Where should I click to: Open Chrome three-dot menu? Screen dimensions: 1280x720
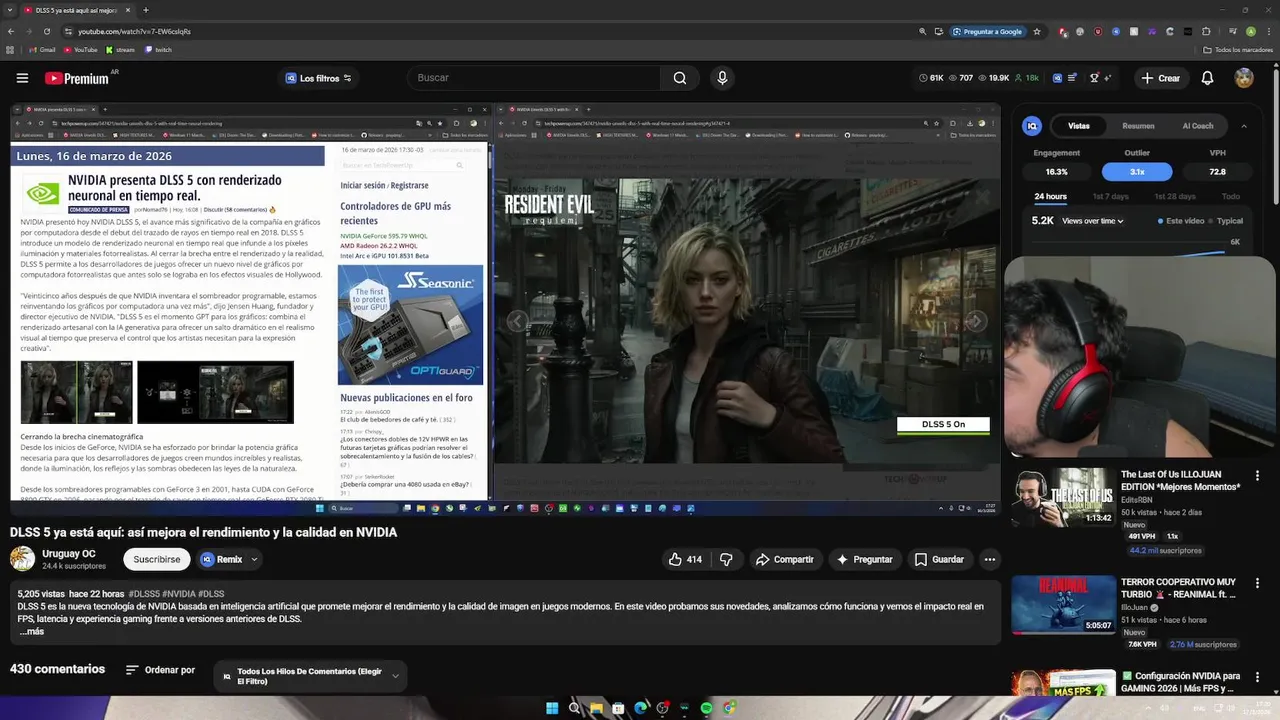point(1268,31)
